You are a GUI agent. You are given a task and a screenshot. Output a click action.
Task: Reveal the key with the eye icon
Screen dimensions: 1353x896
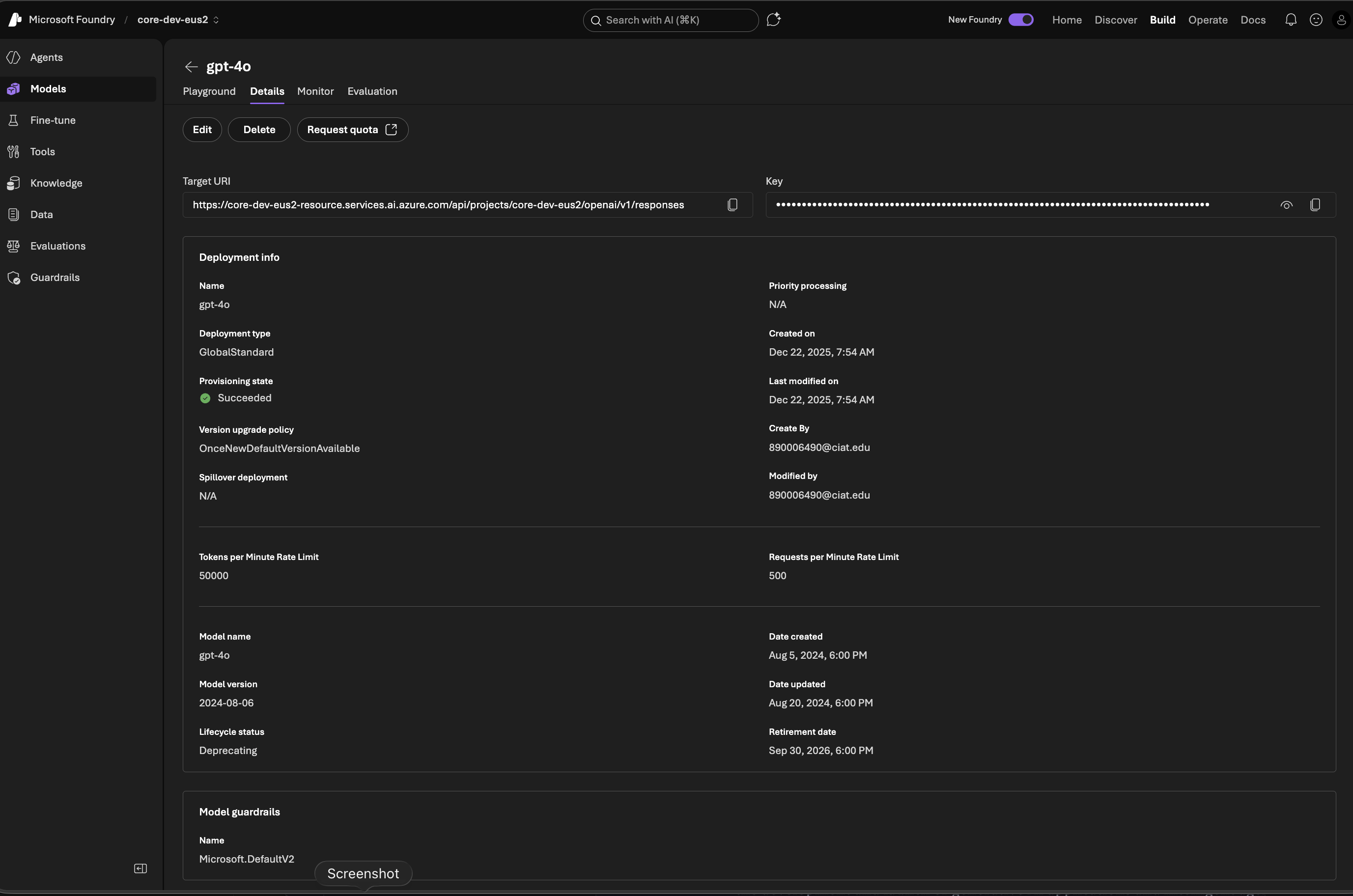pyautogui.click(x=1286, y=205)
